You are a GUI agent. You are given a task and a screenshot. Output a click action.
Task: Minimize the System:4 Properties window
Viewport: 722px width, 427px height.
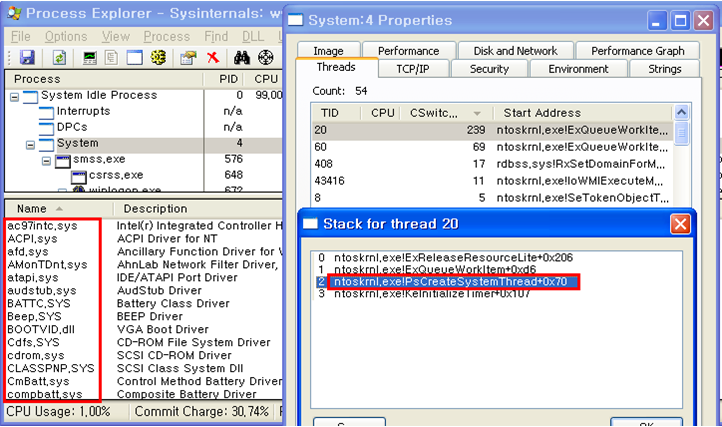point(657,21)
